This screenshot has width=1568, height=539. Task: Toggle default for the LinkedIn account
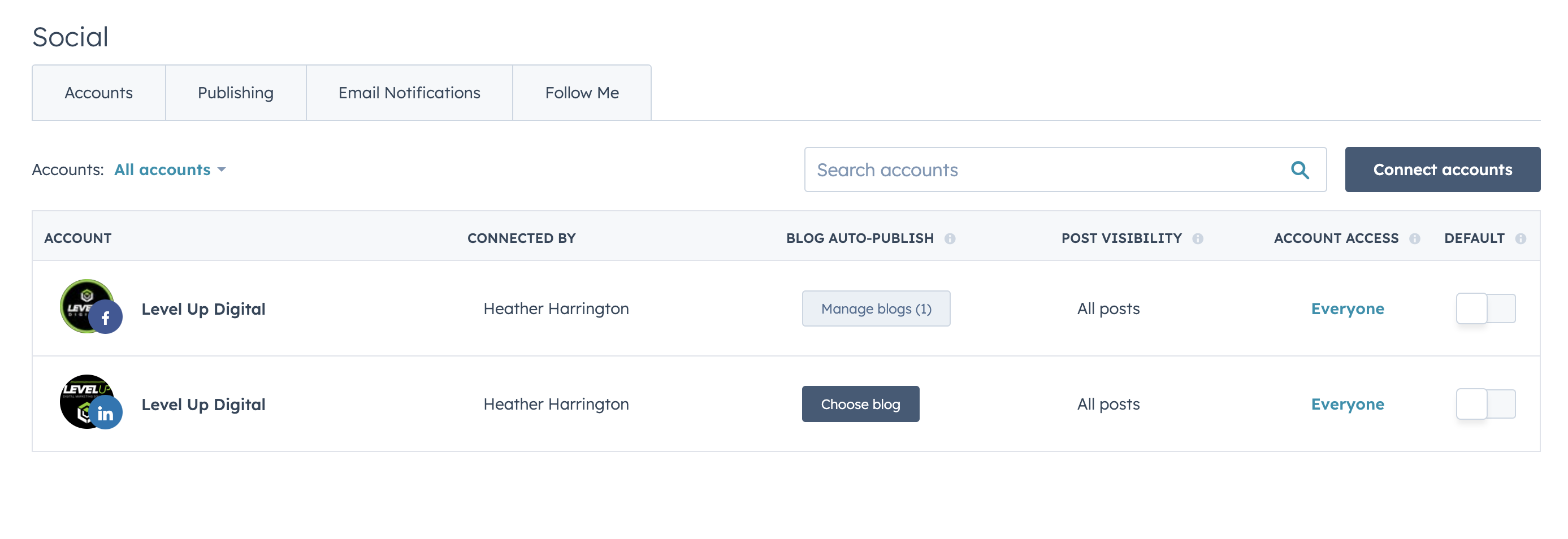[x=1485, y=404]
